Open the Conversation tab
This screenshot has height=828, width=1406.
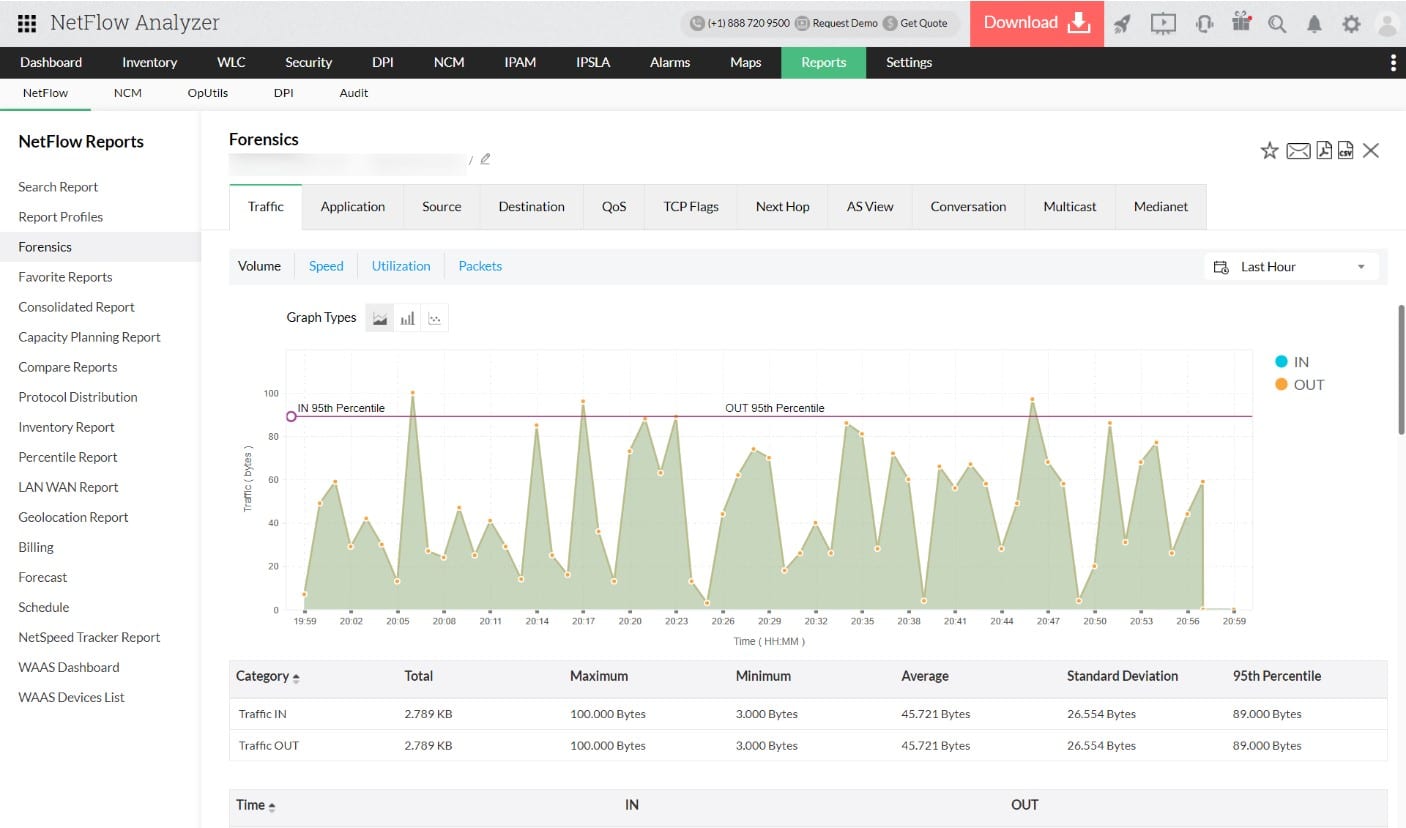click(968, 207)
